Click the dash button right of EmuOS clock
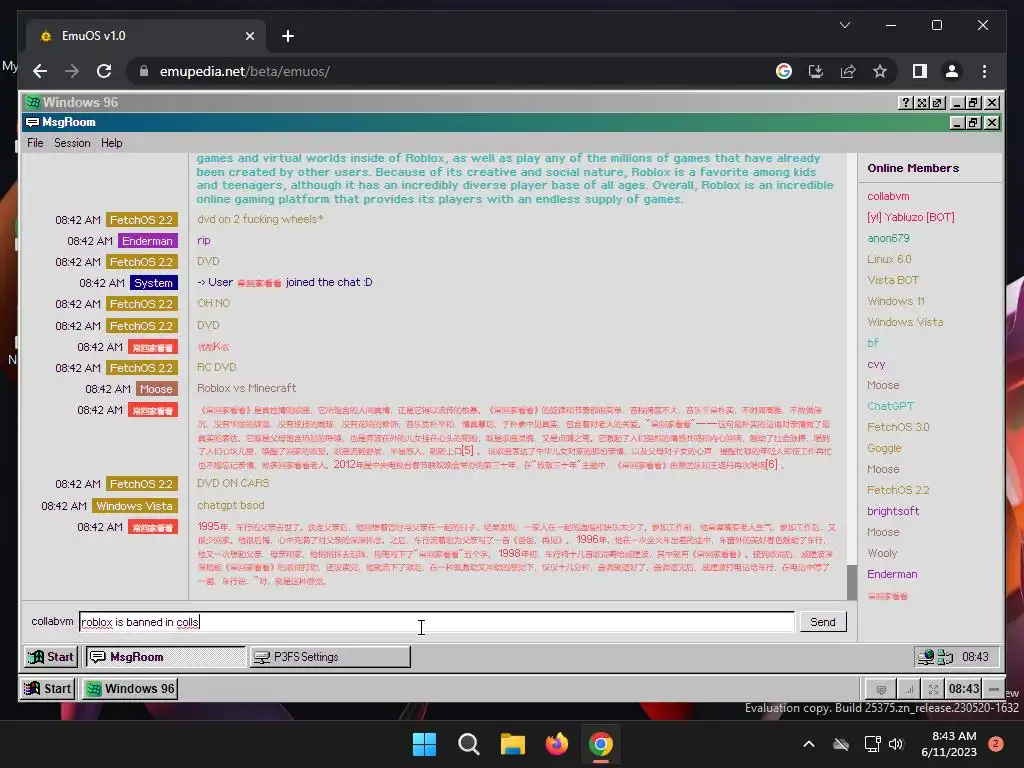 994,689
